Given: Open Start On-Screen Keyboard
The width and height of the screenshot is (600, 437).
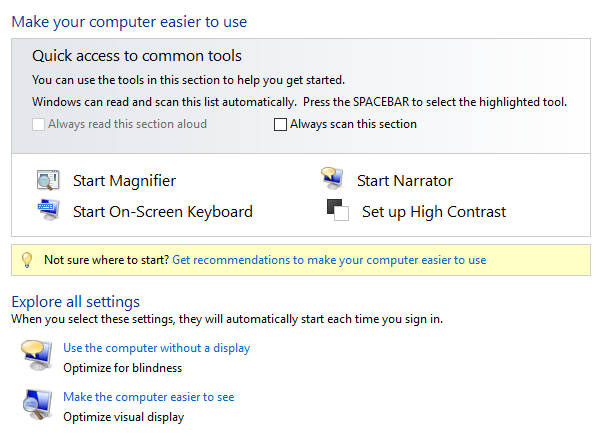Looking at the screenshot, I should (163, 212).
